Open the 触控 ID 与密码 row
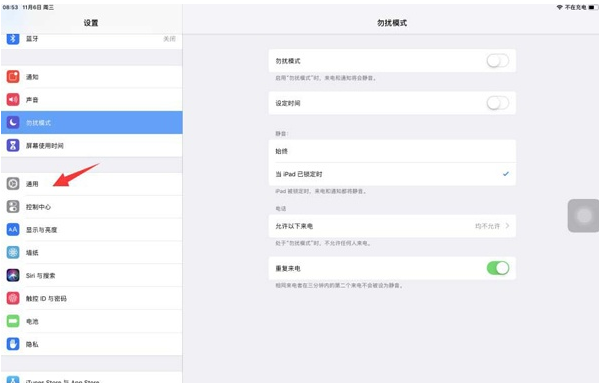The width and height of the screenshot is (599, 383). coord(92,298)
